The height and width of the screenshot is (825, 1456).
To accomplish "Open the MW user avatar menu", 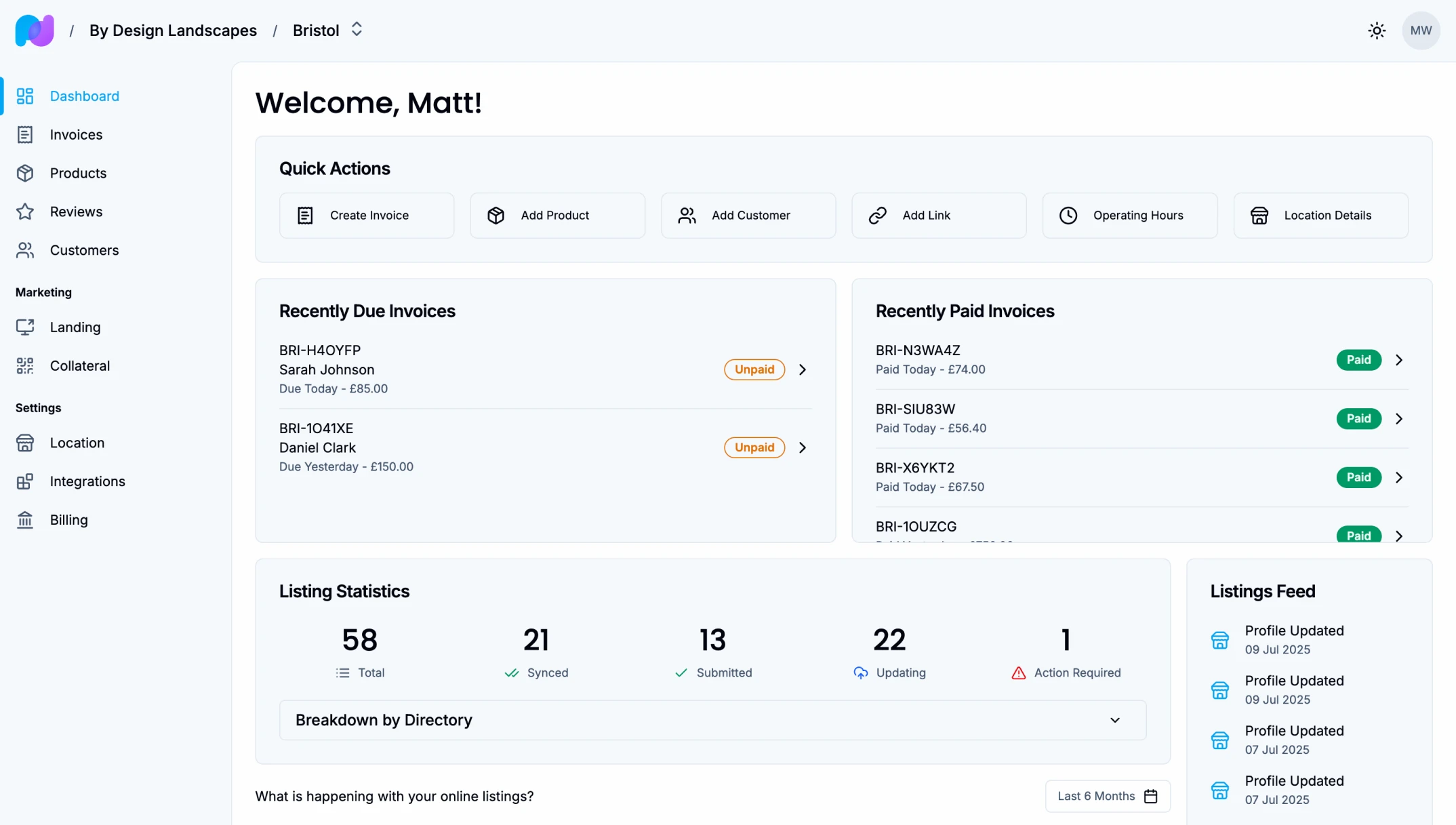I will point(1421,31).
